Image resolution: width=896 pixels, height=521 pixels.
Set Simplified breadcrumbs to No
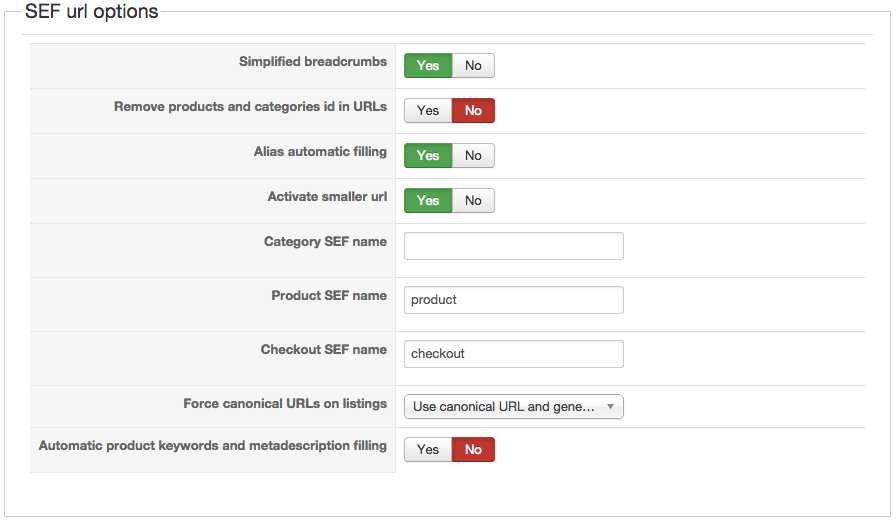tap(473, 66)
